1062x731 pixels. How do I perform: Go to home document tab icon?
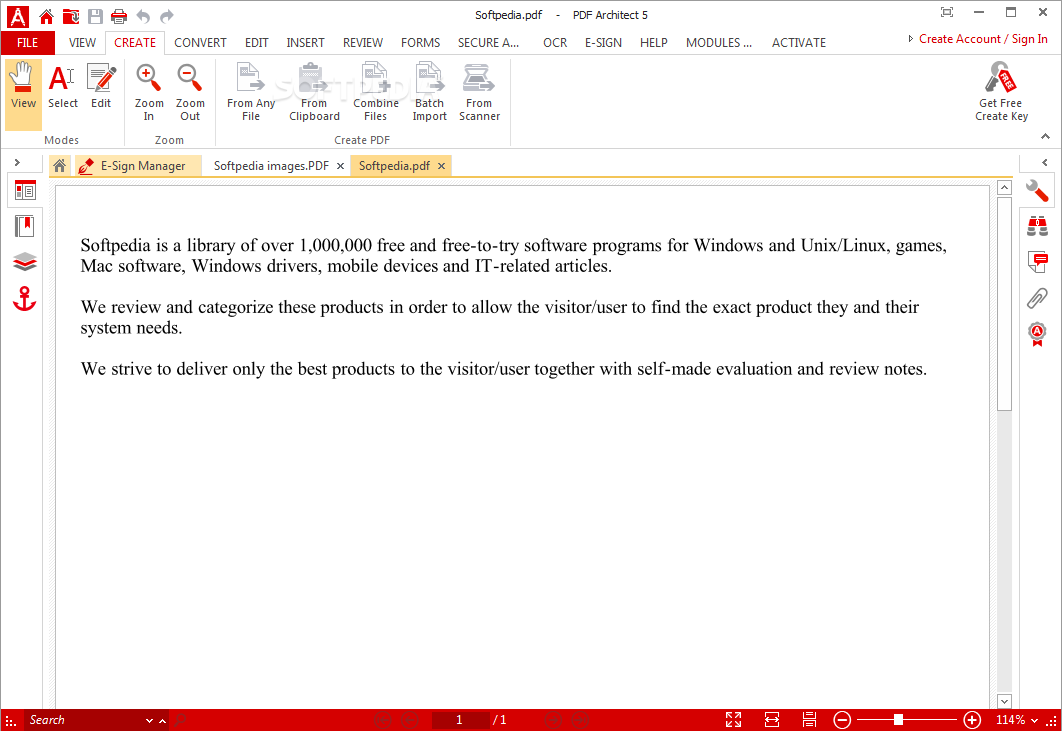click(x=60, y=165)
